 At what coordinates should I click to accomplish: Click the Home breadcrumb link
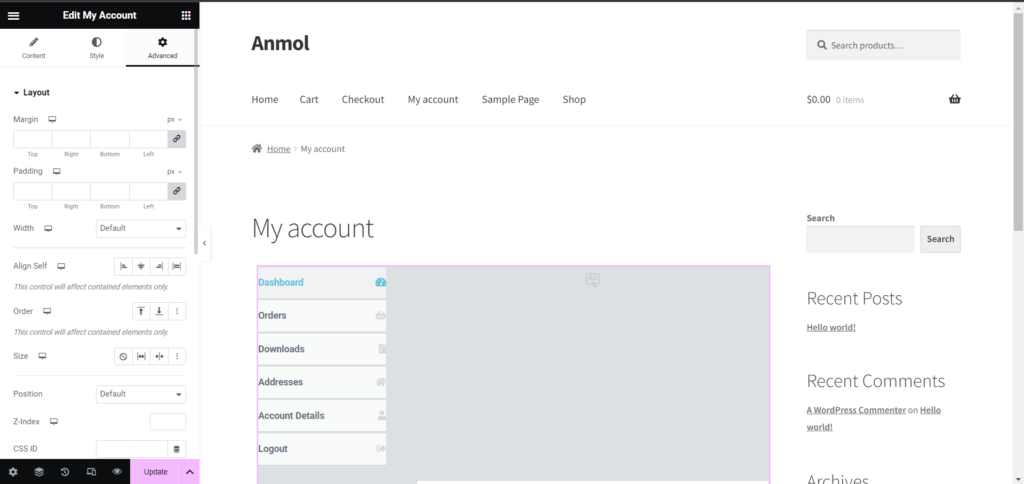[278, 149]
